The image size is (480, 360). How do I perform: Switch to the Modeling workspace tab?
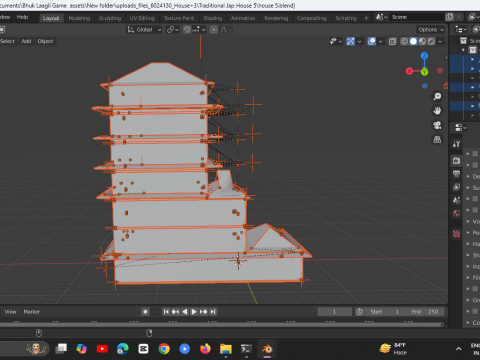coord(79,18)
